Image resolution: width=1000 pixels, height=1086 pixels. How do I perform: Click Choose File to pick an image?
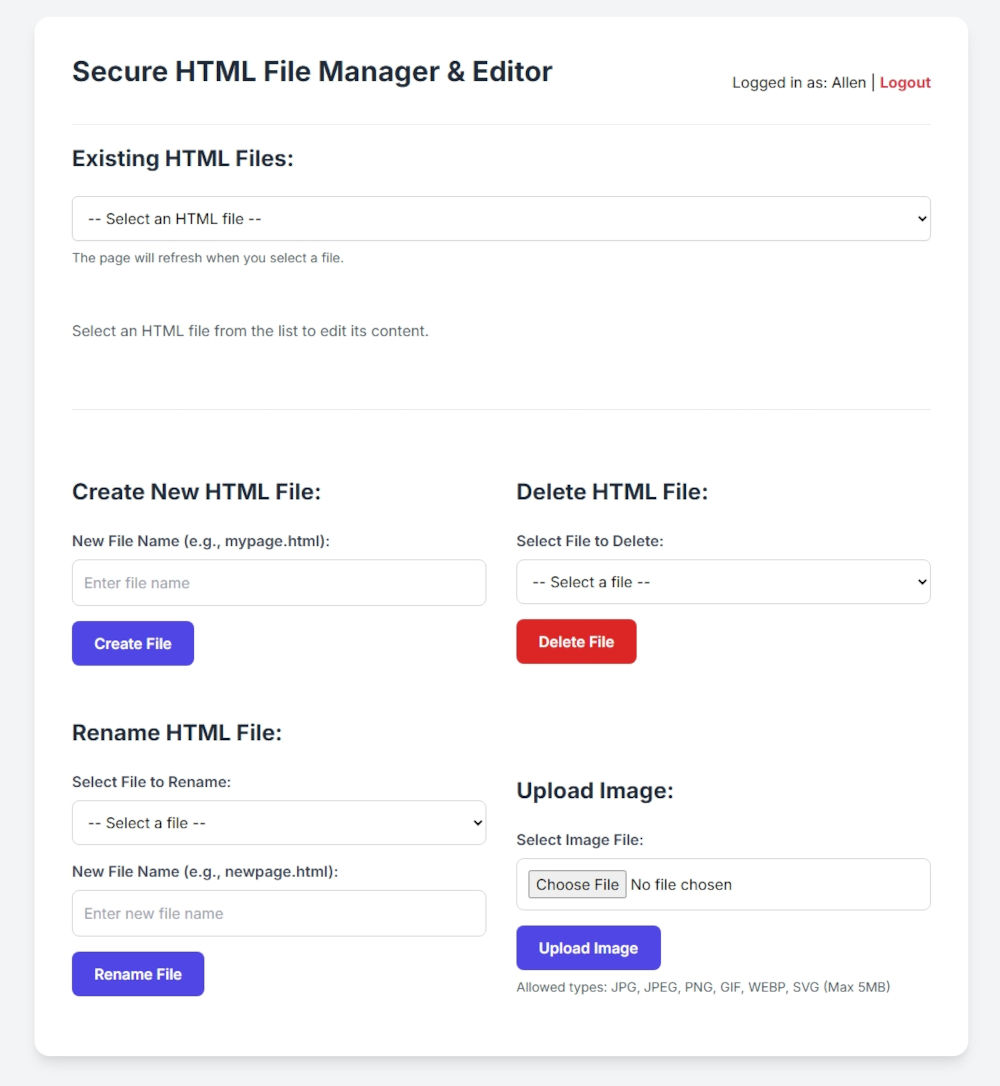pyautogui.click(x=576, y=884)
